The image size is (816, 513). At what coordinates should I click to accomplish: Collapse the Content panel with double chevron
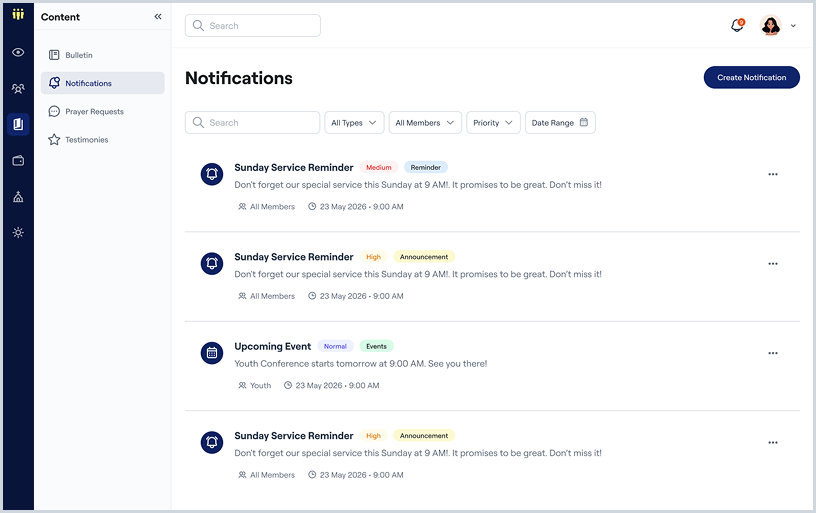(158, 17)
